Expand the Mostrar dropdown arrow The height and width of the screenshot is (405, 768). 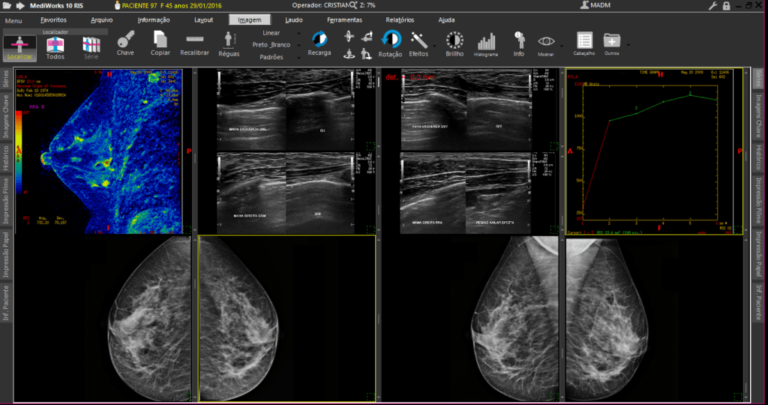click(562, 46)
